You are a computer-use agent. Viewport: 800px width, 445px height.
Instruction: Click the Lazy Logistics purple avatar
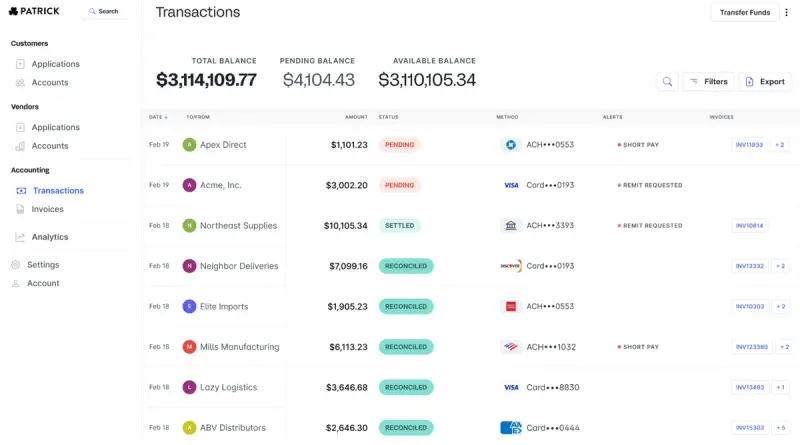[x=189, y=387]
